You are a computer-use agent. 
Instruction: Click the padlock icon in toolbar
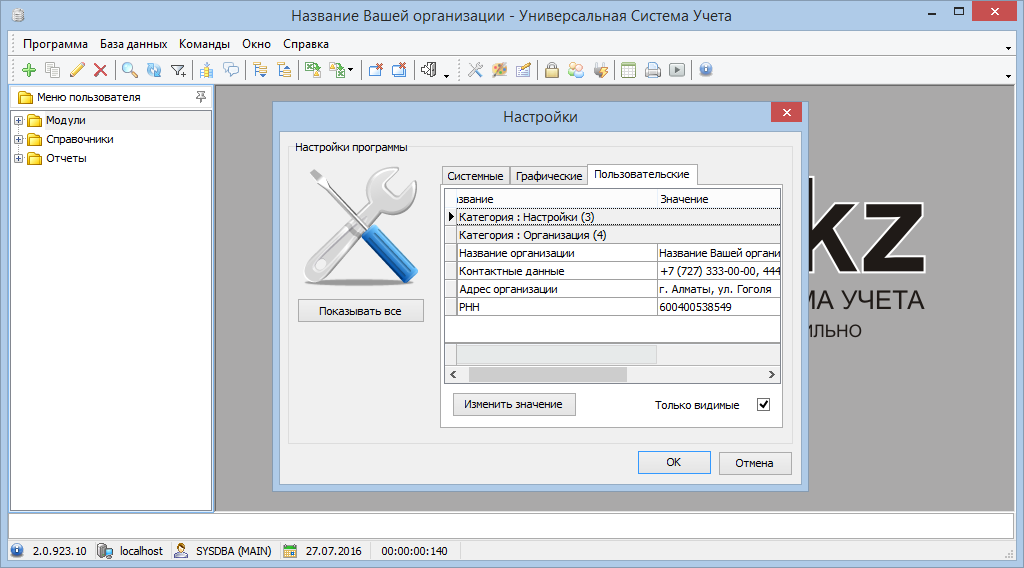tap(551, 70)
